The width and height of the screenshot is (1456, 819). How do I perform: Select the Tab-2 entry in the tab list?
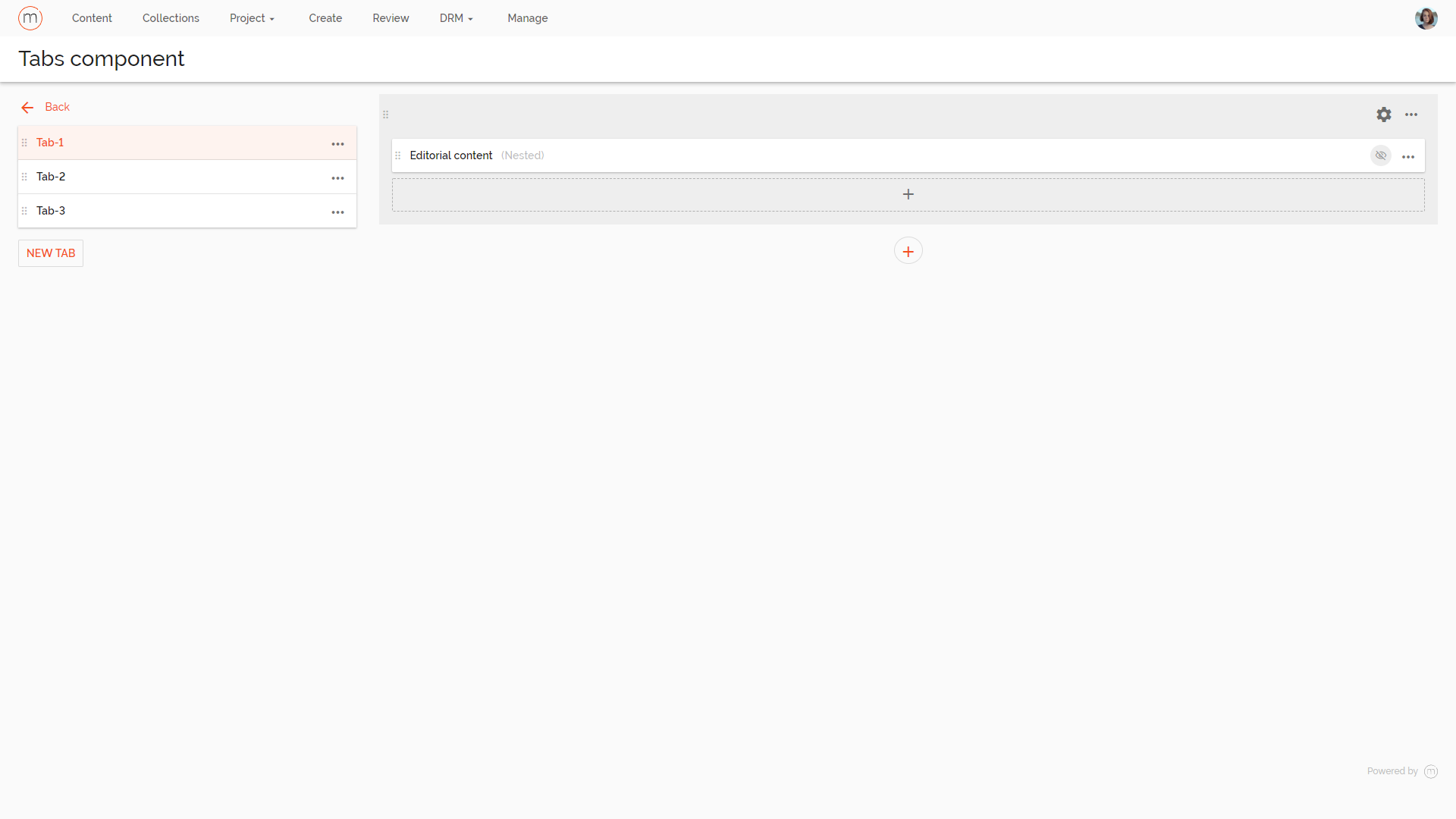pos(152,176)
